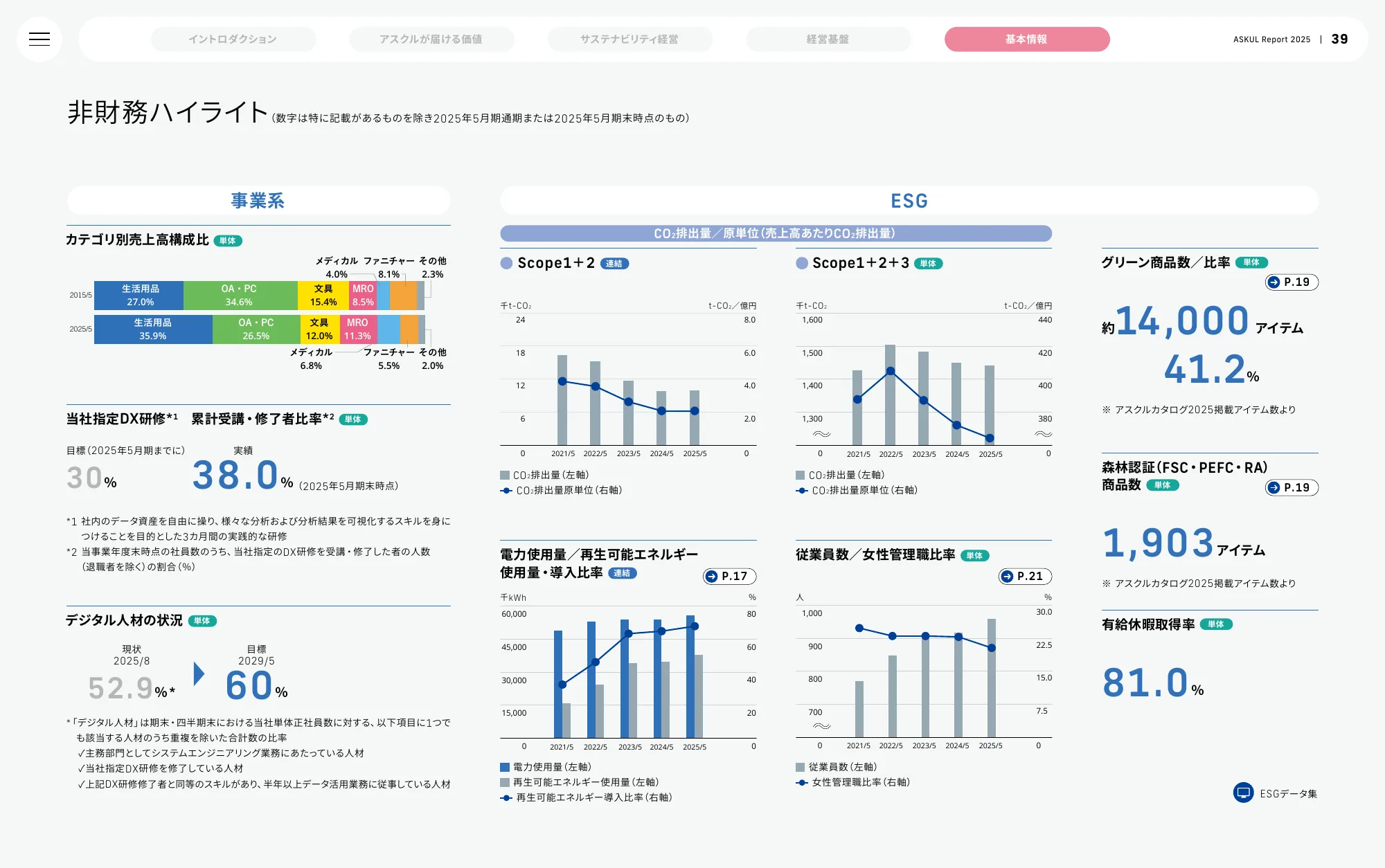This screenshot has width=1385, height=868.
Task: Follow the P.17 link for 電力使用量
Action: (x=729, y=577)
